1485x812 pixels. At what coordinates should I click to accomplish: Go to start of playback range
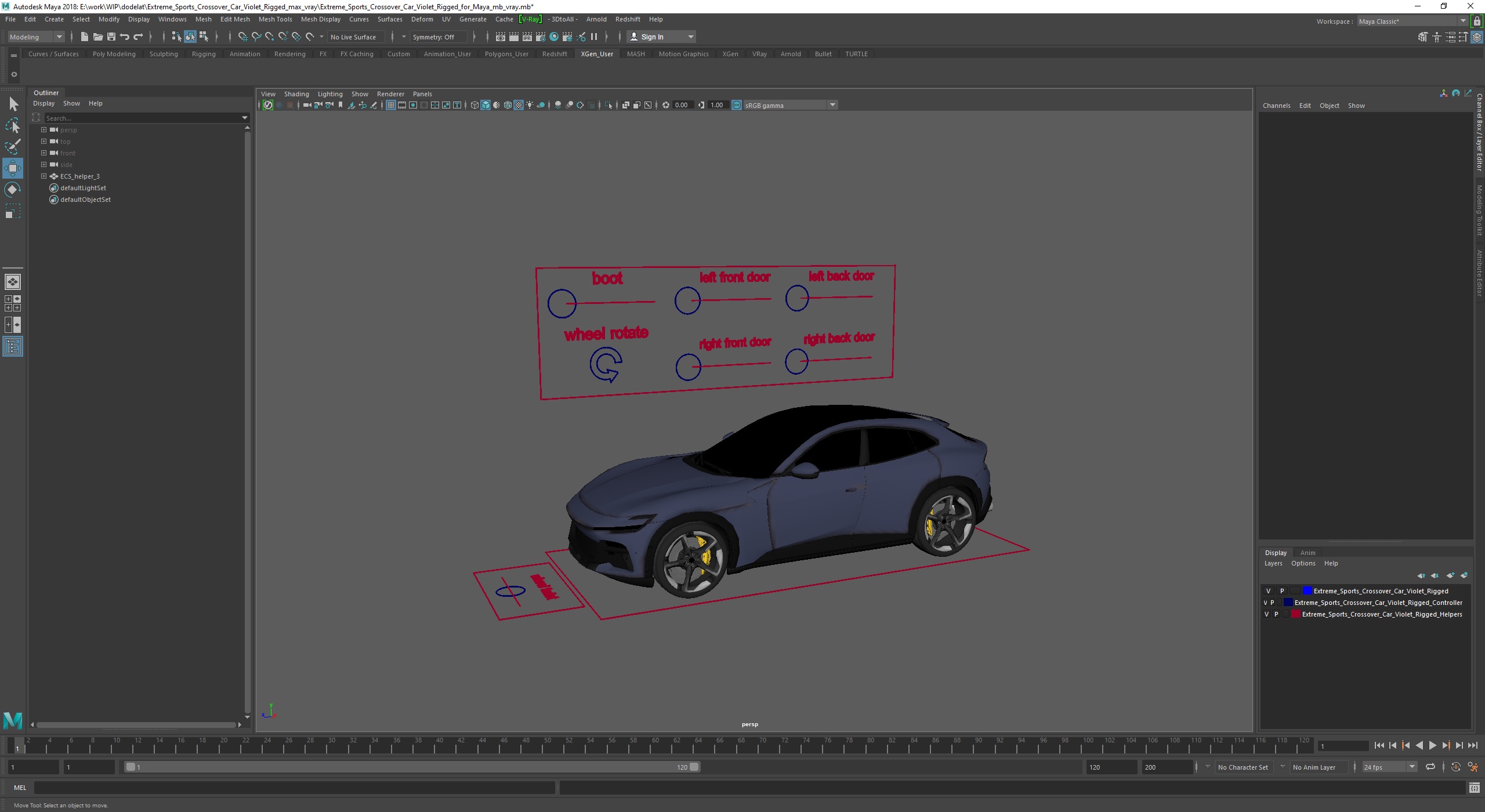[x=1379, y=746]
